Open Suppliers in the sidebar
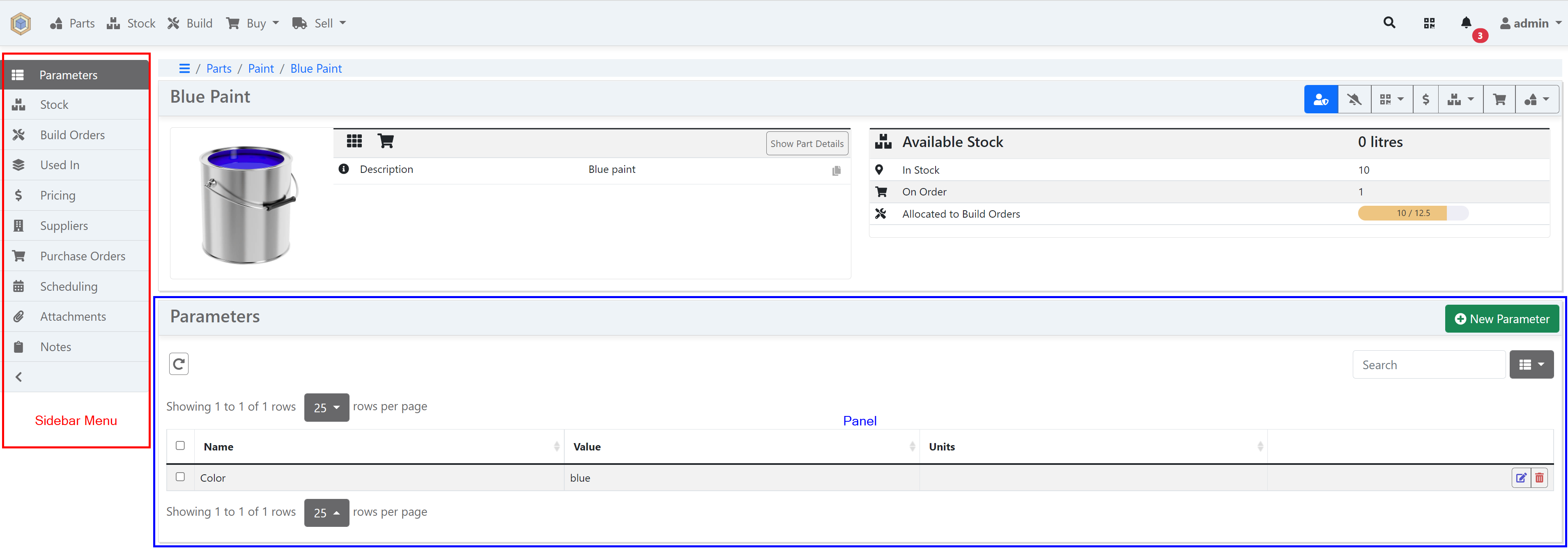Image resolution: width=1568 pixels, height=556 pixels. click(63, 226)
